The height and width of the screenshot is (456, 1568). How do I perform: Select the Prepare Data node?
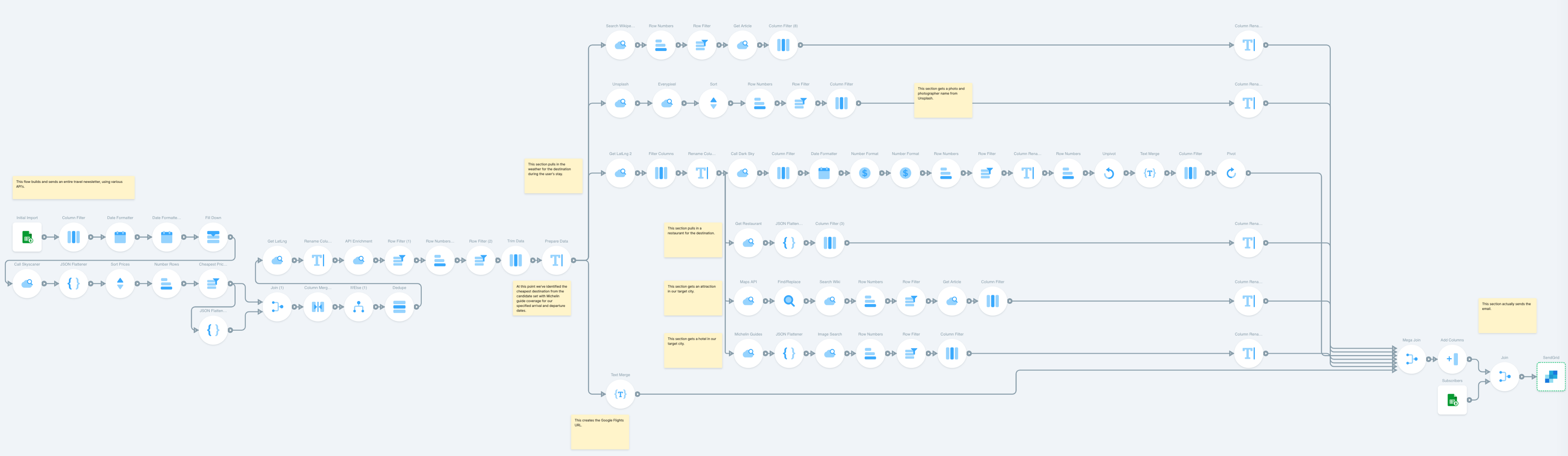click(556, 260)
